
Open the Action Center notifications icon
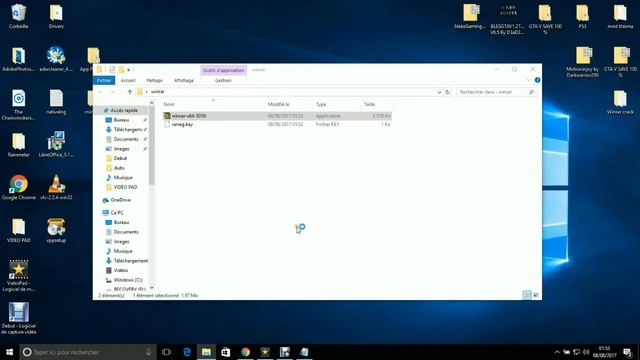click(x=628, y=352)
